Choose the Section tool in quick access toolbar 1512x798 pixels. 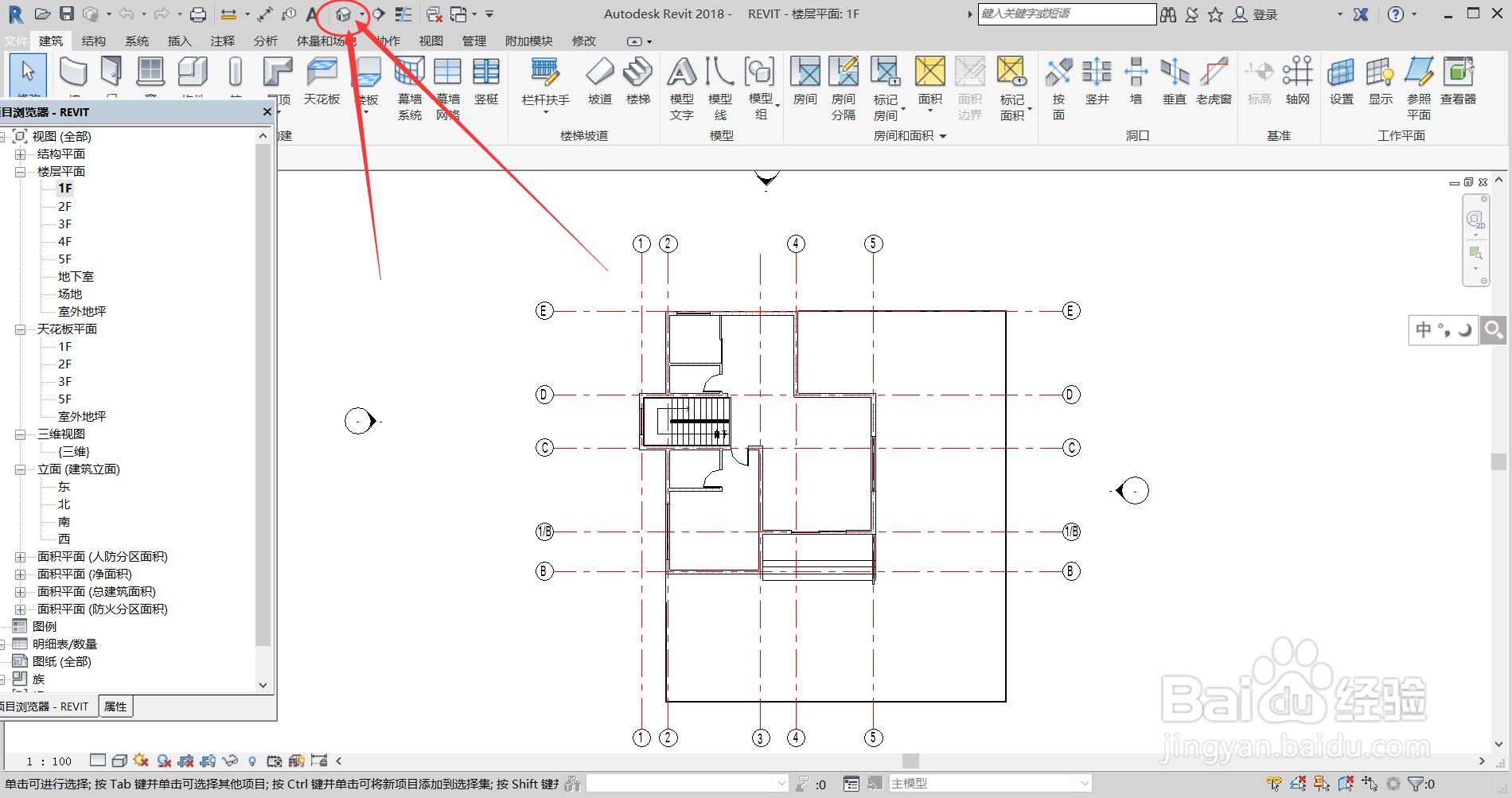379,14
